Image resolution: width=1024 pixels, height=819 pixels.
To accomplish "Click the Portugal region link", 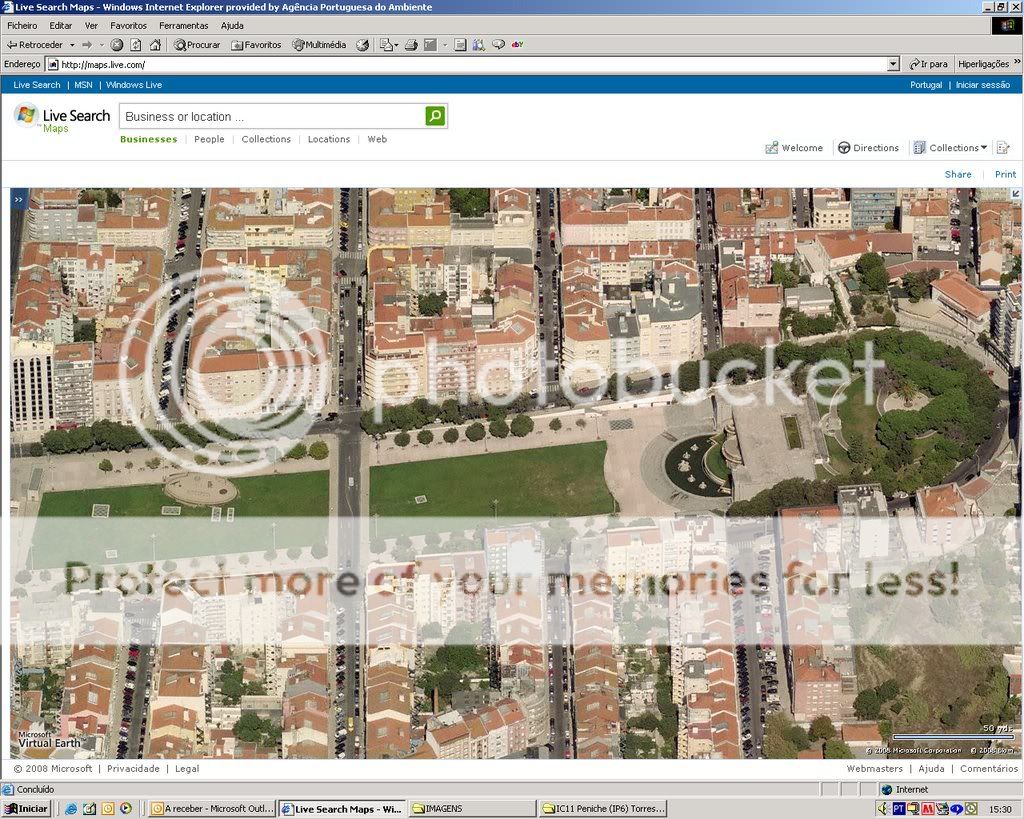I will coord(926,85).
